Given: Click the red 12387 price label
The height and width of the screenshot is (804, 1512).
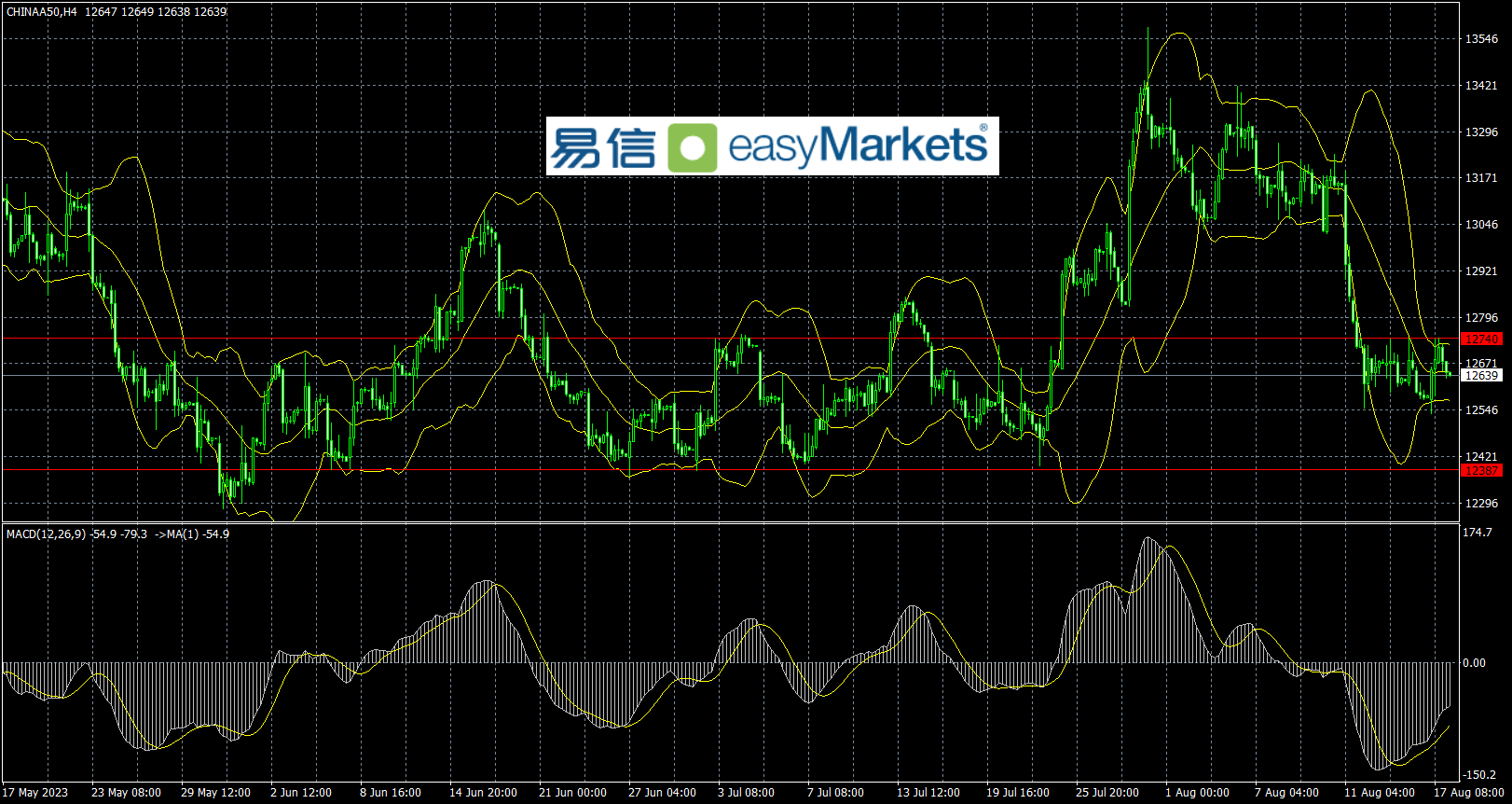Looking at the screenshot, I should pos(1481,471).
